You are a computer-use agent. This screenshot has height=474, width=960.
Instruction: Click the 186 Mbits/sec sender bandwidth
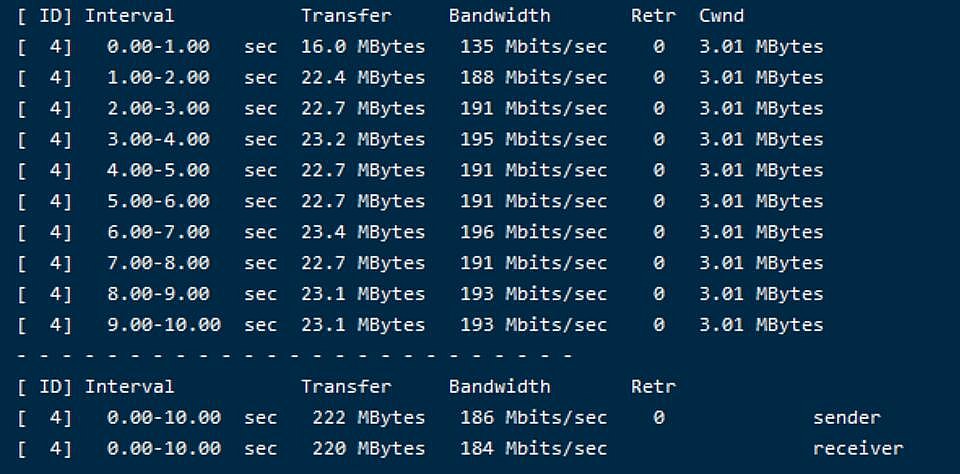click(533, 418)
